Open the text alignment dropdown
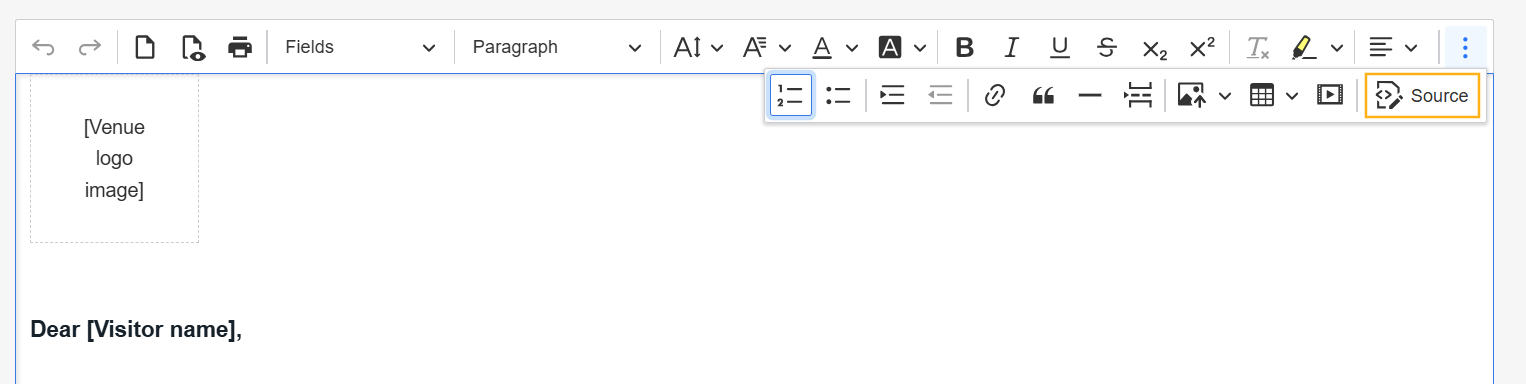The image size is (1526, 384). [x=1393, y=47]
